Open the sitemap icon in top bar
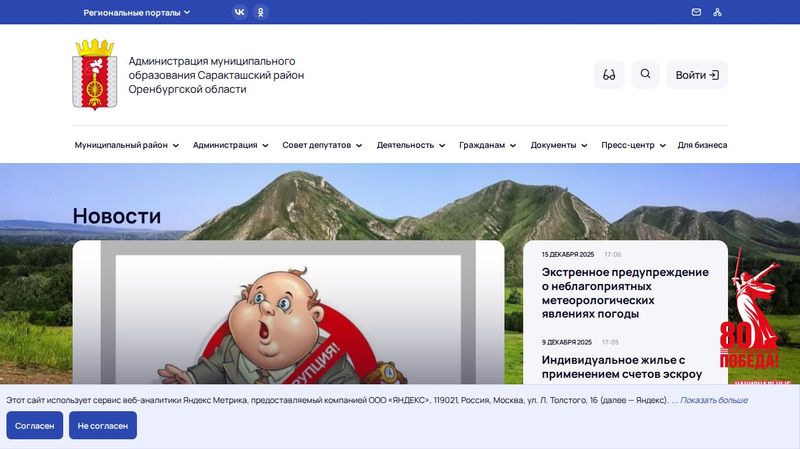The height and width of the screenshot is (449, 800). tap(717, 12)
